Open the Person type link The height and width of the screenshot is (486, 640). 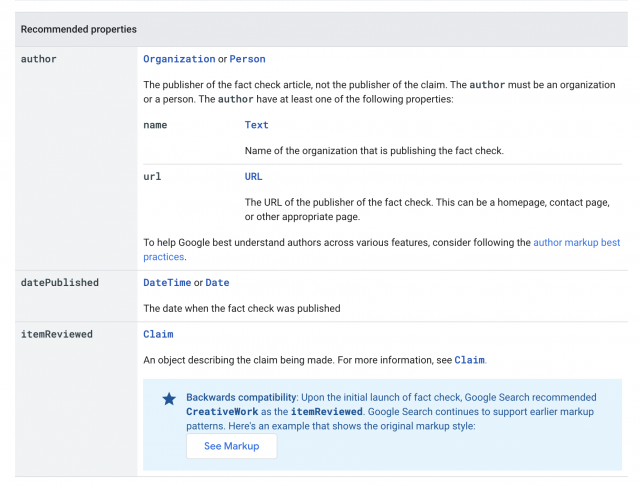248,59
